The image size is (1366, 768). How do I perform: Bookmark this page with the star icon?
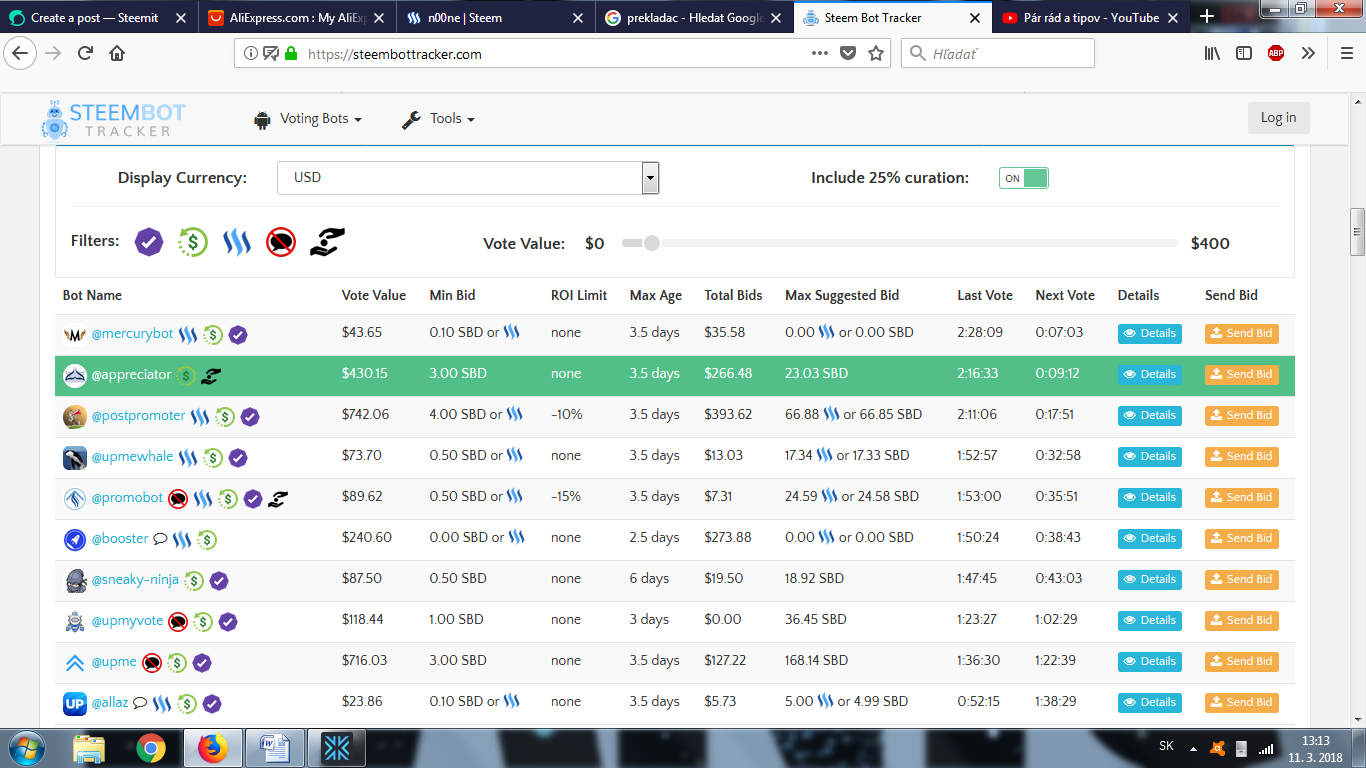(876, 53)
